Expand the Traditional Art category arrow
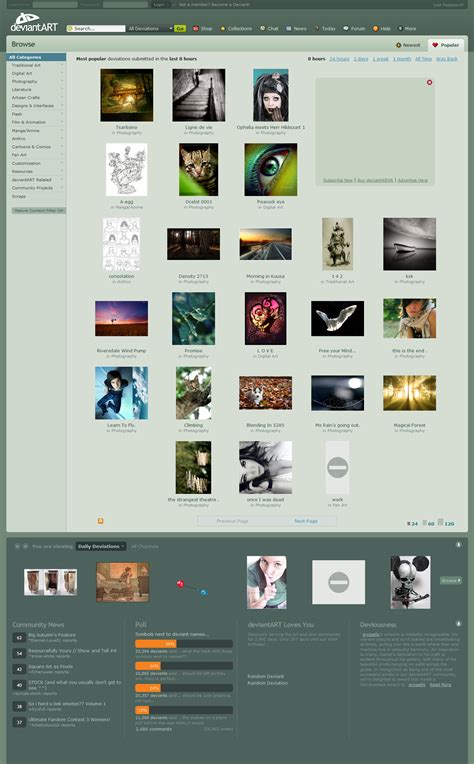Viewport: 474px width, 764px height. [62, 65]
